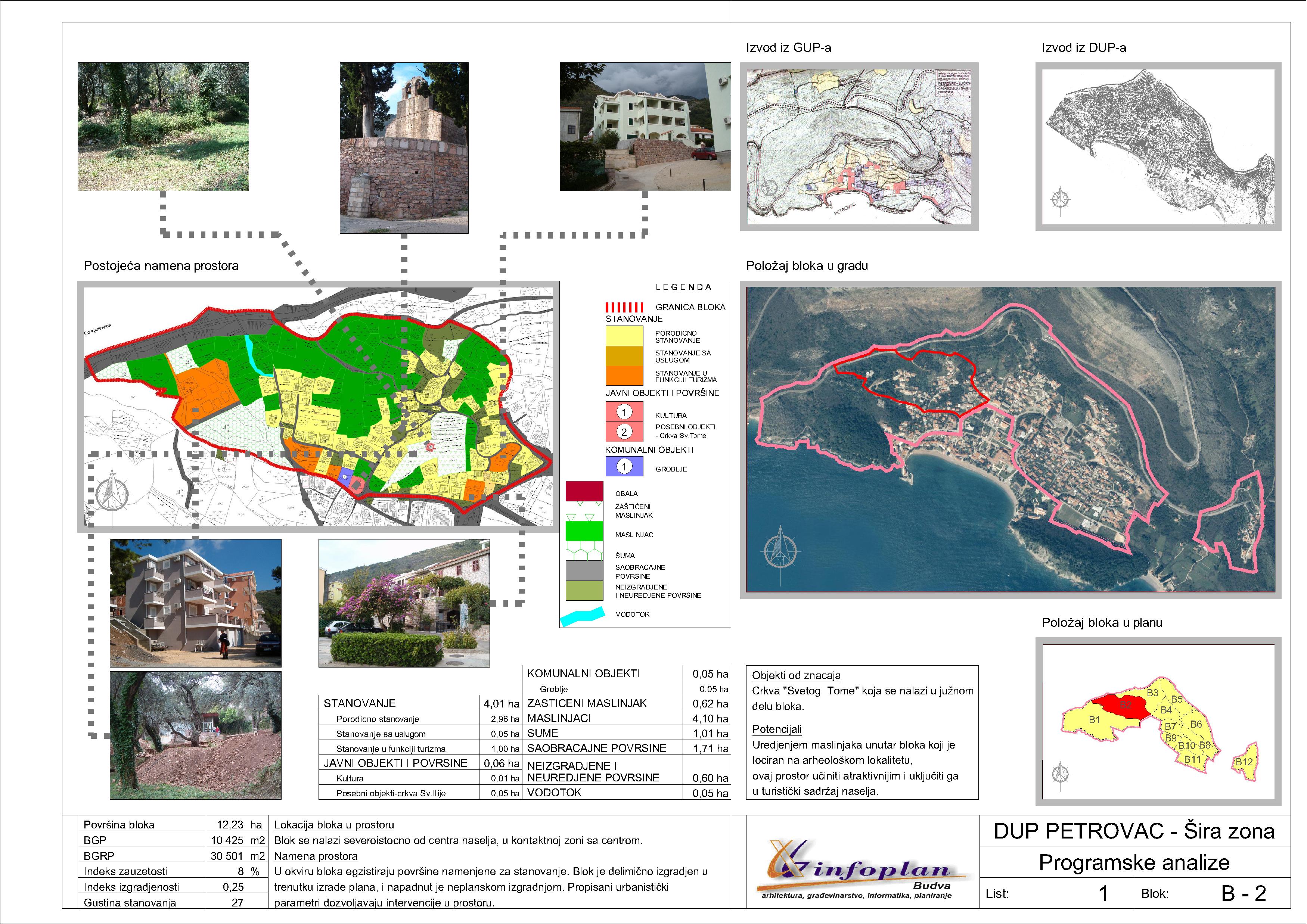Click the 'Položaj bloka u planu' title
Image resolution: width=1307 pixels, height=924 pixels.
coord(1102,622)
